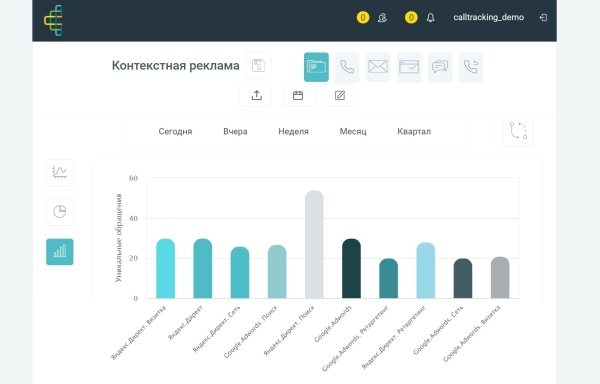Open the bell notifications icon
The width and height of the screenshot is (600, 384).
430,18
